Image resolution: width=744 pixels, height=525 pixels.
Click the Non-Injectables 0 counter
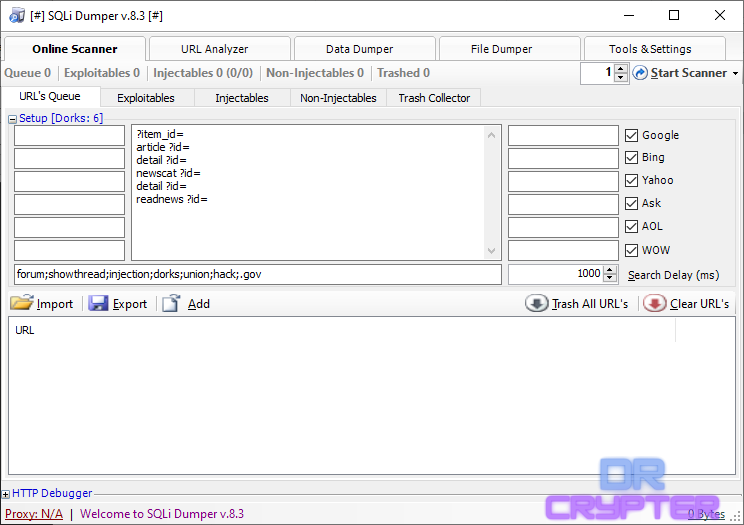click(315, 73)
